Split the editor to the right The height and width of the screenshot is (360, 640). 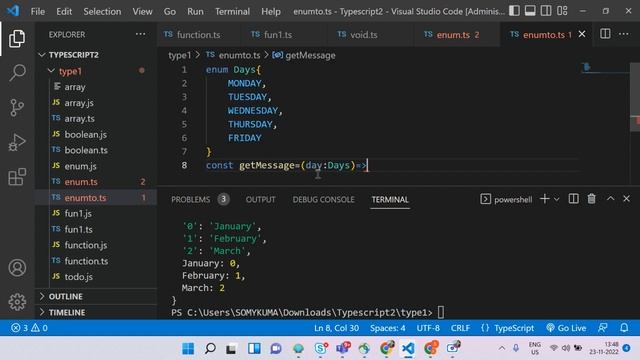pyautogui.click(x=605, y=34)
